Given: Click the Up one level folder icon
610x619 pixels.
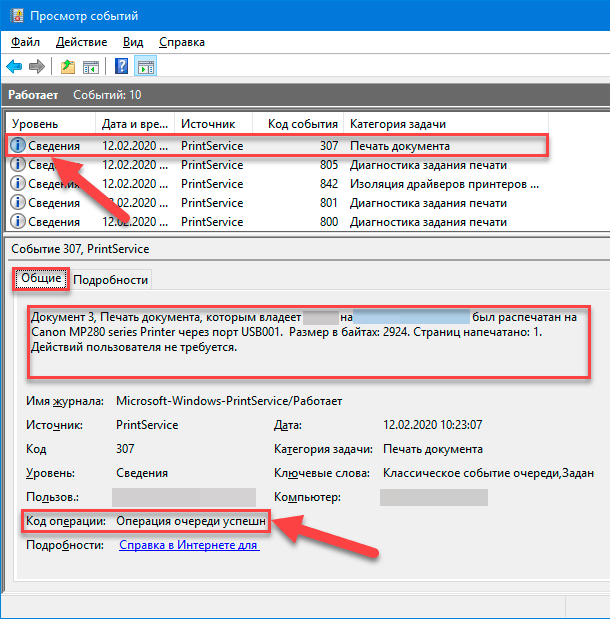Looking at the screenshot, I should [x=68, y=66].
